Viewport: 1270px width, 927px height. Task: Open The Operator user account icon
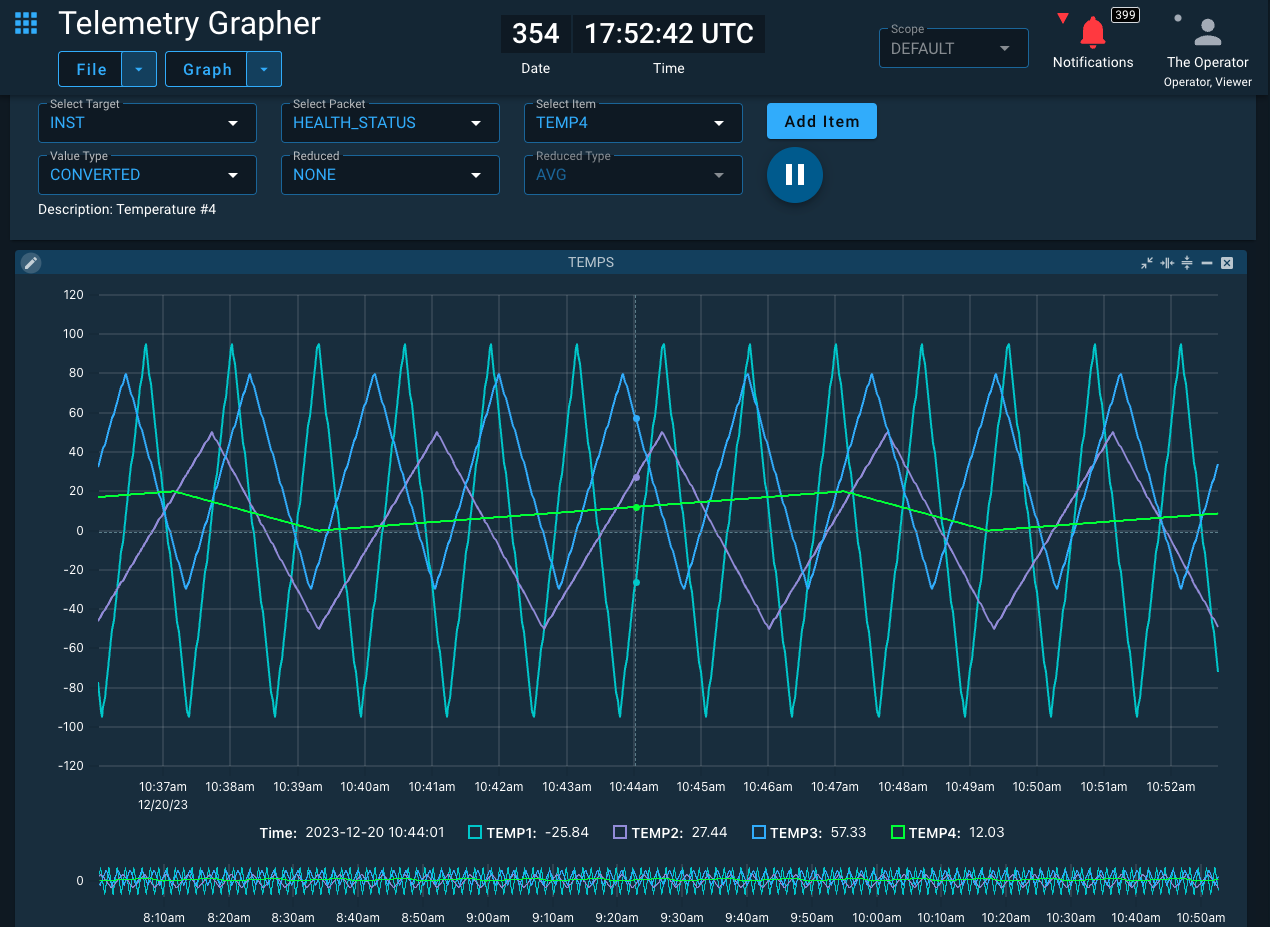[1208, 32]
